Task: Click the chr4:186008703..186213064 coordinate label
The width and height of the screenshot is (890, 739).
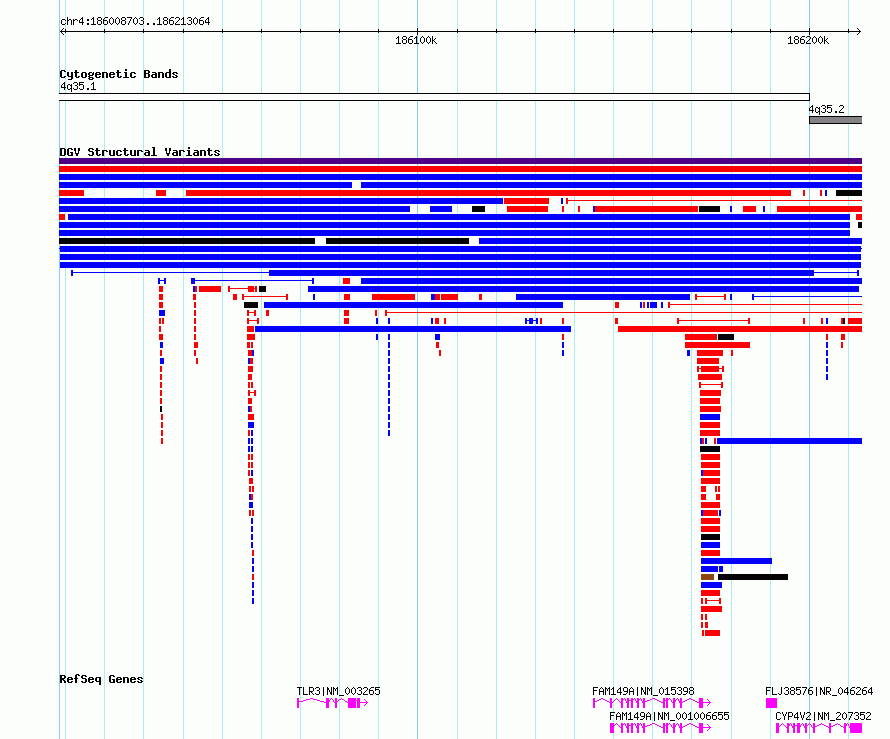Action: tap(135, 21)
